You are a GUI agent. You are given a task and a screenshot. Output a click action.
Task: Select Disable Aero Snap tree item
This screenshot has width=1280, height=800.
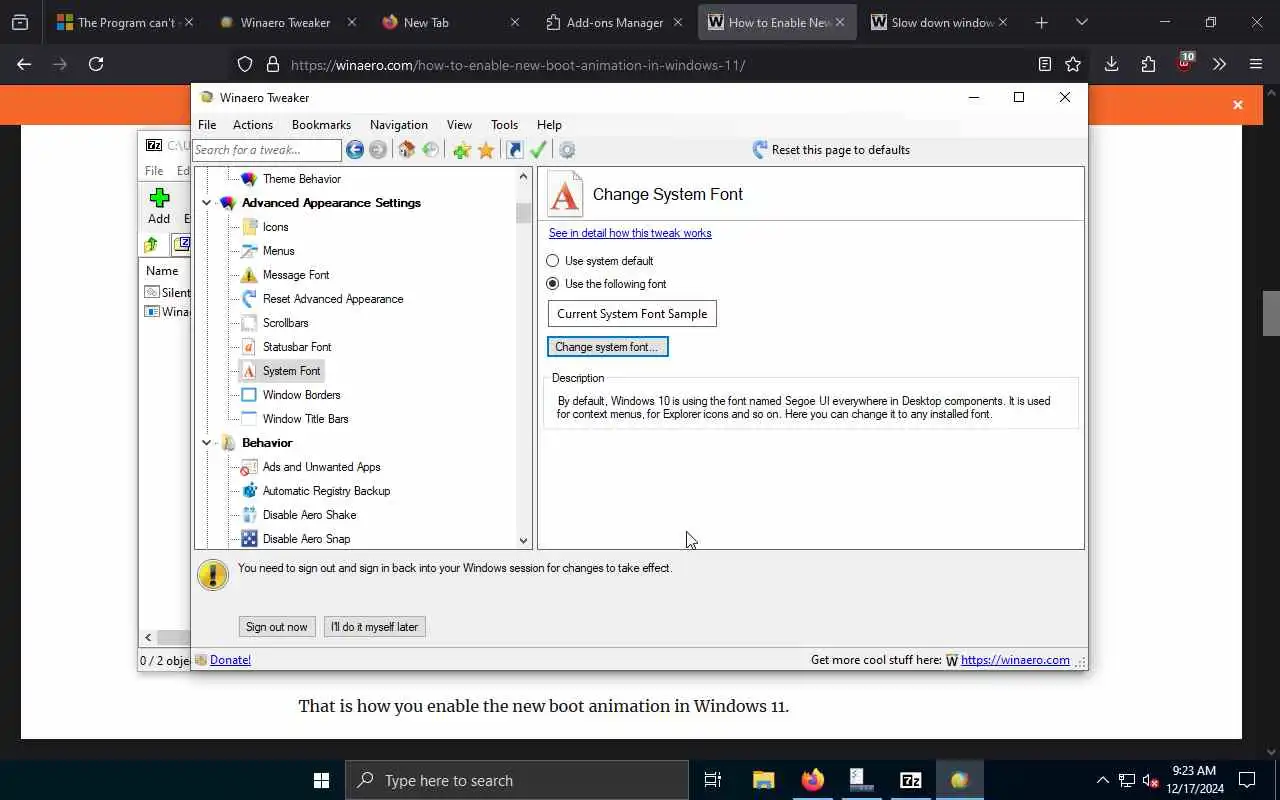pos(306,539)
